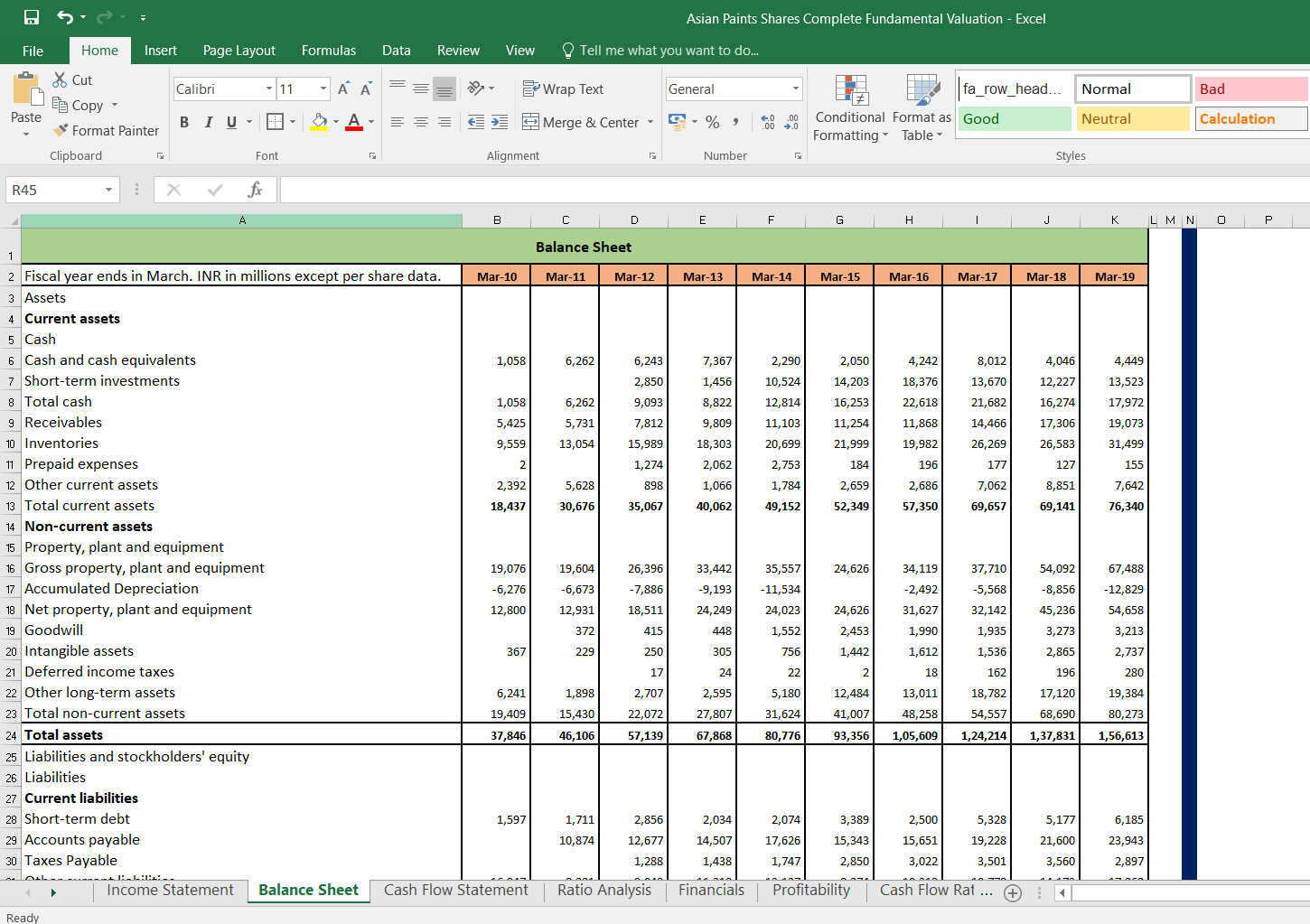Click Merge & Center button
The width and height of the screenshot is (1310, 924).
581,122
